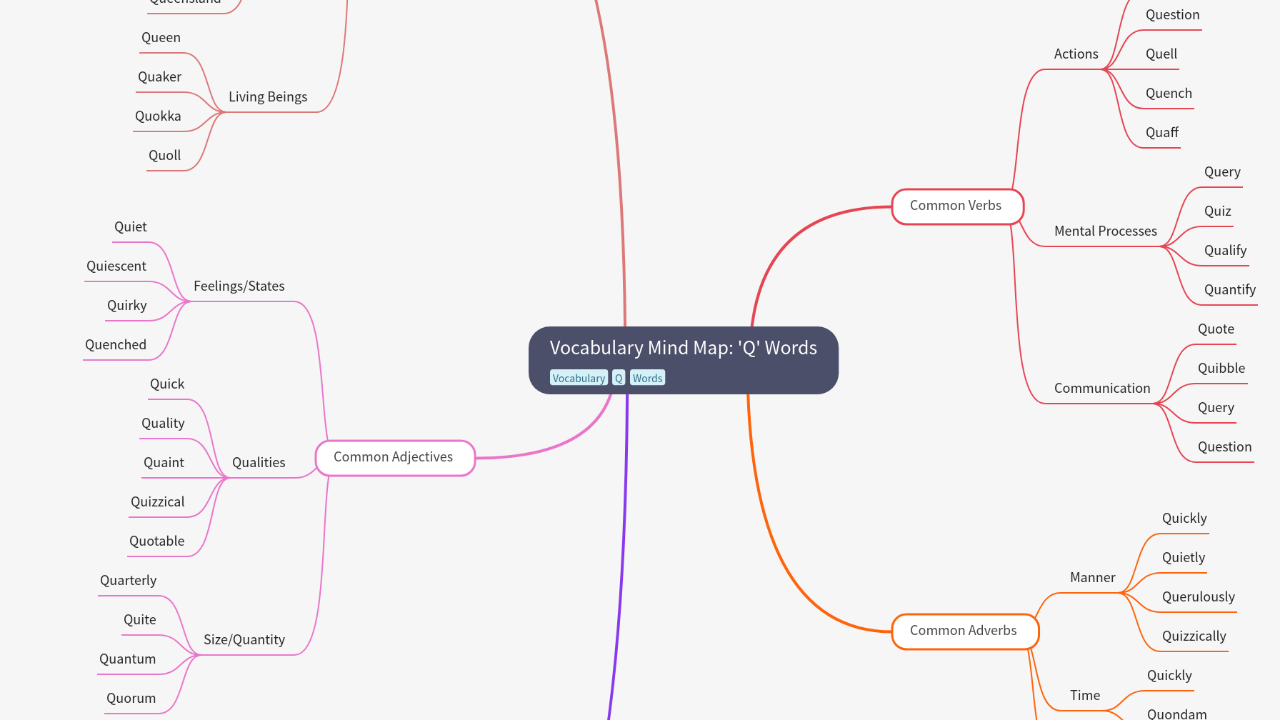
Task: Select the Common Adverbs node
Action: click(x=963, y=631)
